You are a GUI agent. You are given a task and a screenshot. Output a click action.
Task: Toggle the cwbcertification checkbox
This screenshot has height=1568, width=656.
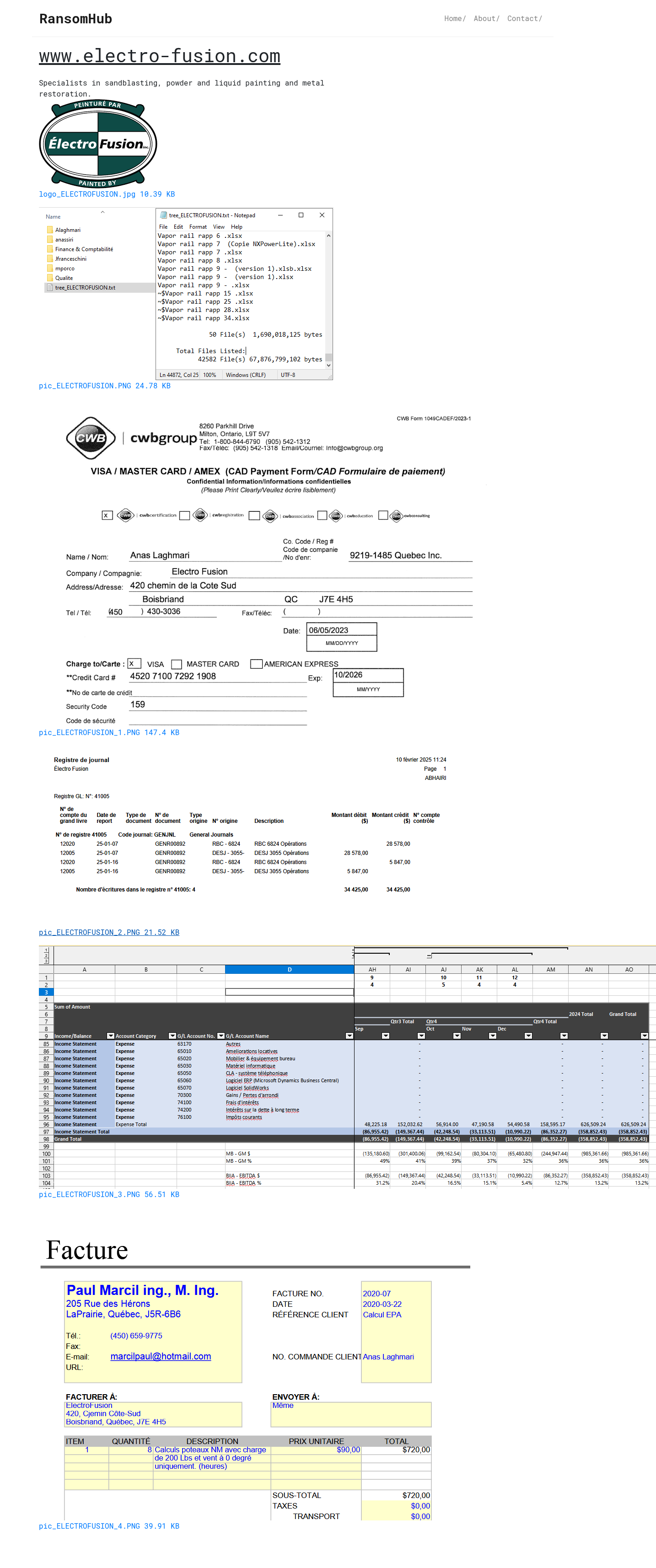click(107, 516)
